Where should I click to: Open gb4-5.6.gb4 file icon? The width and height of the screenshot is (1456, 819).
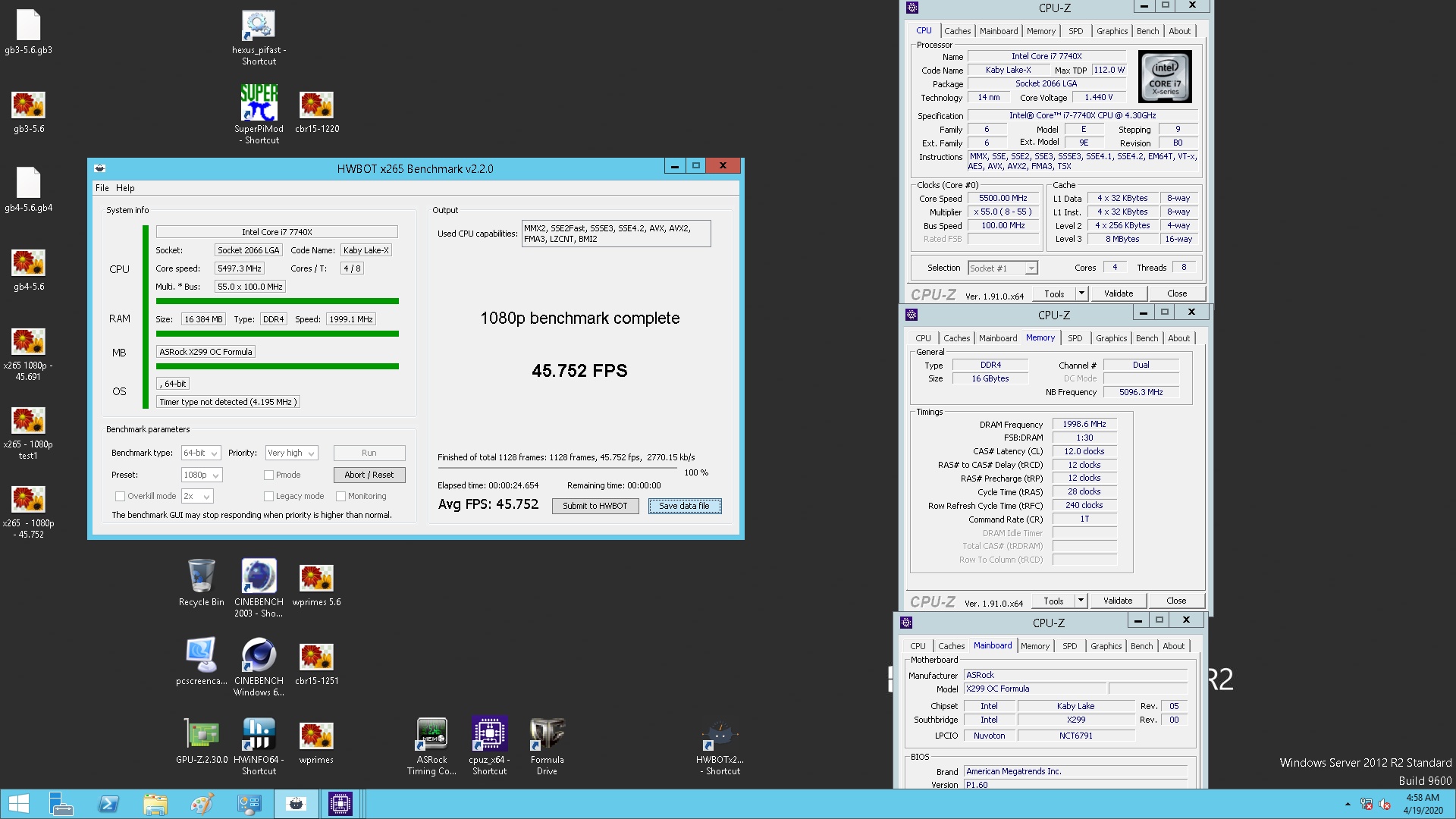[28, 190]
